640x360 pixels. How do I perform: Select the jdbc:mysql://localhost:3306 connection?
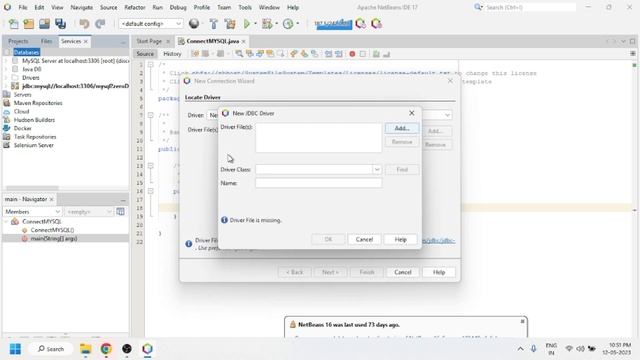tap(76, 86)
